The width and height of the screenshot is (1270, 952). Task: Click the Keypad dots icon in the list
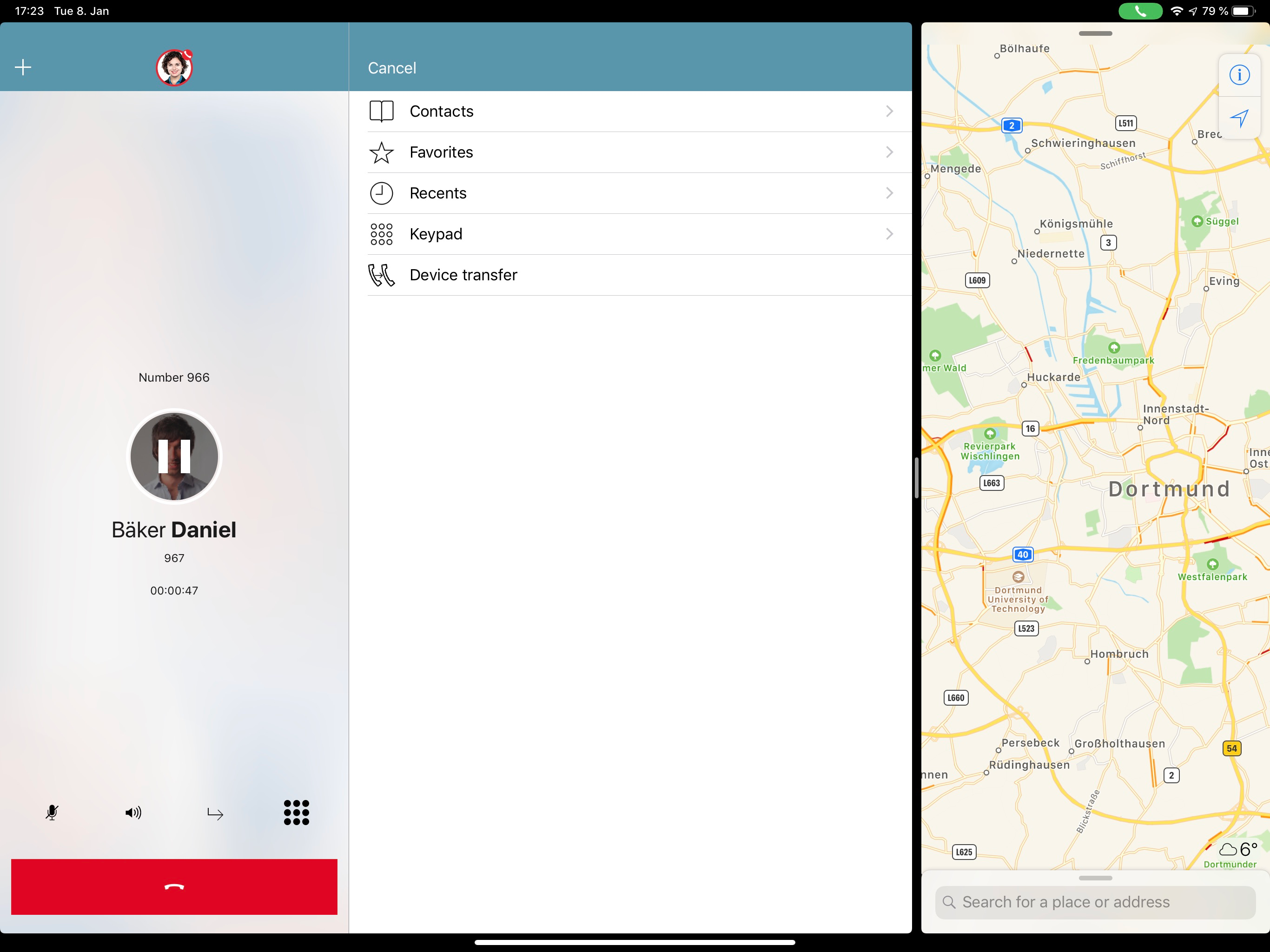[381, 234]
